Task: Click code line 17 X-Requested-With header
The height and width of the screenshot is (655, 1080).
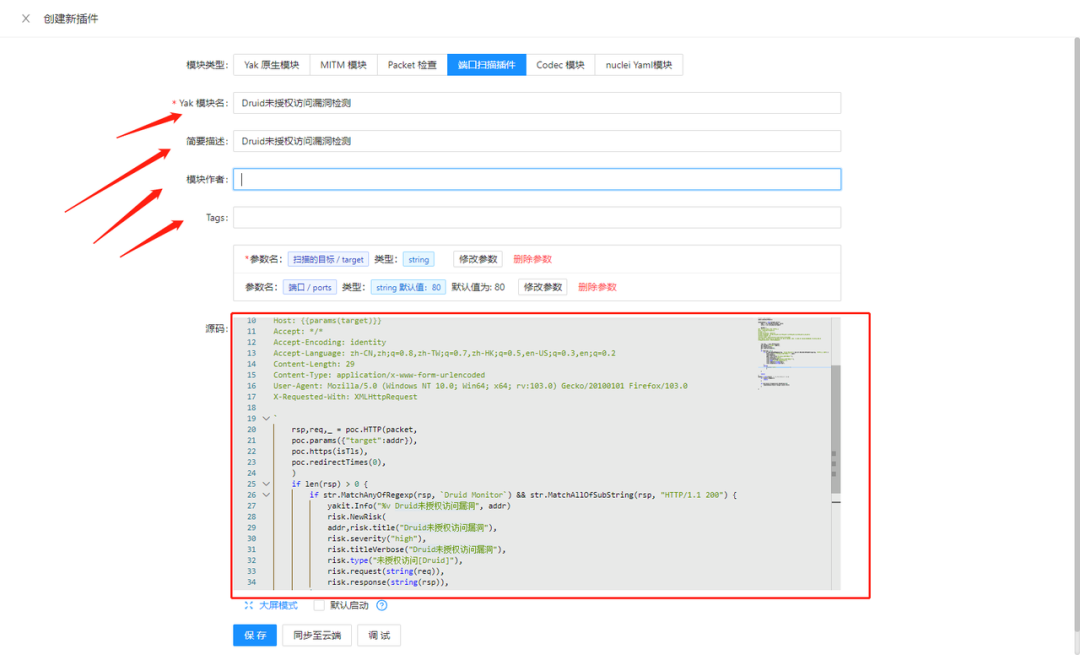Action: (x=345, y=397)
